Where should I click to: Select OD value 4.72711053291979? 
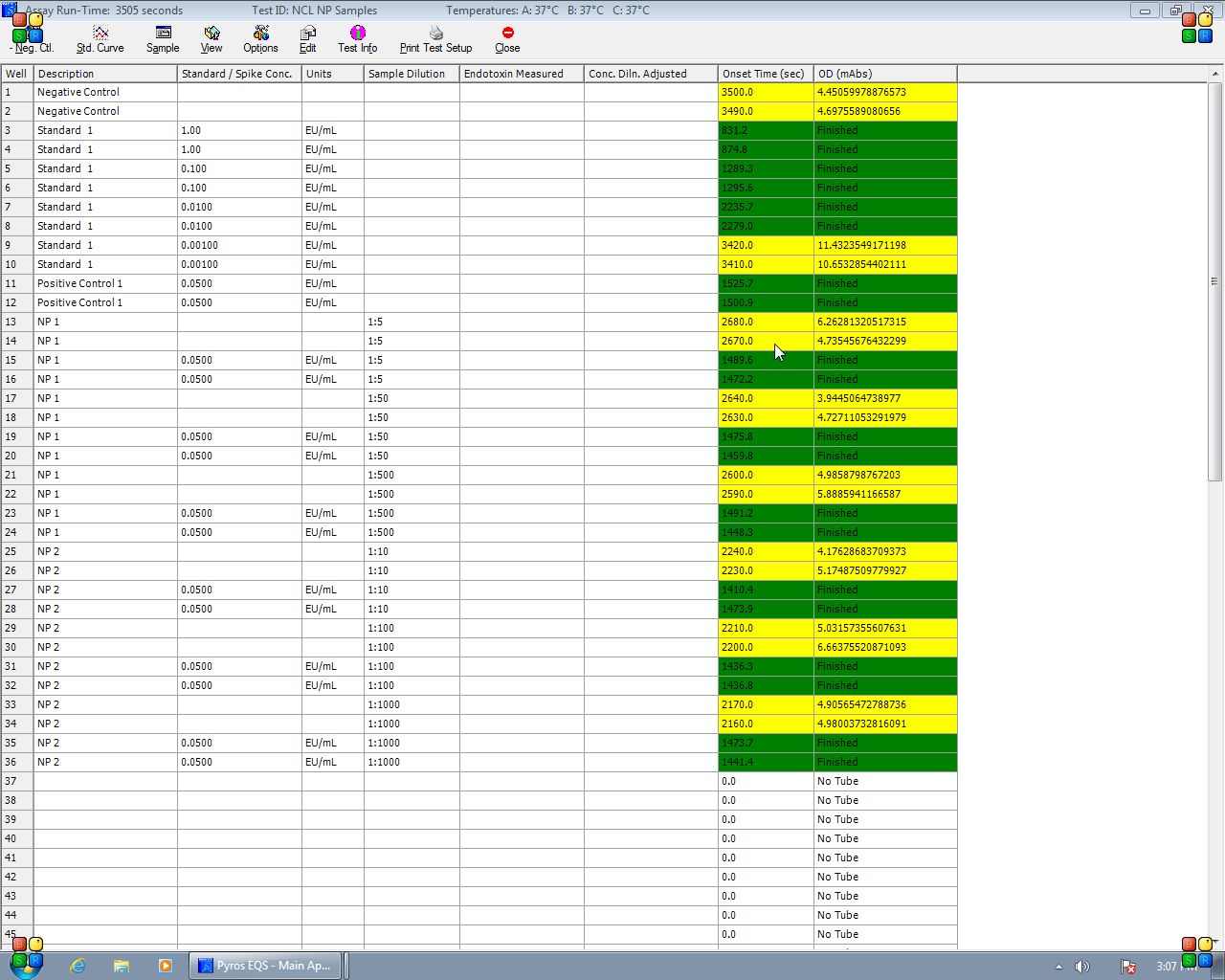[885, 417]
